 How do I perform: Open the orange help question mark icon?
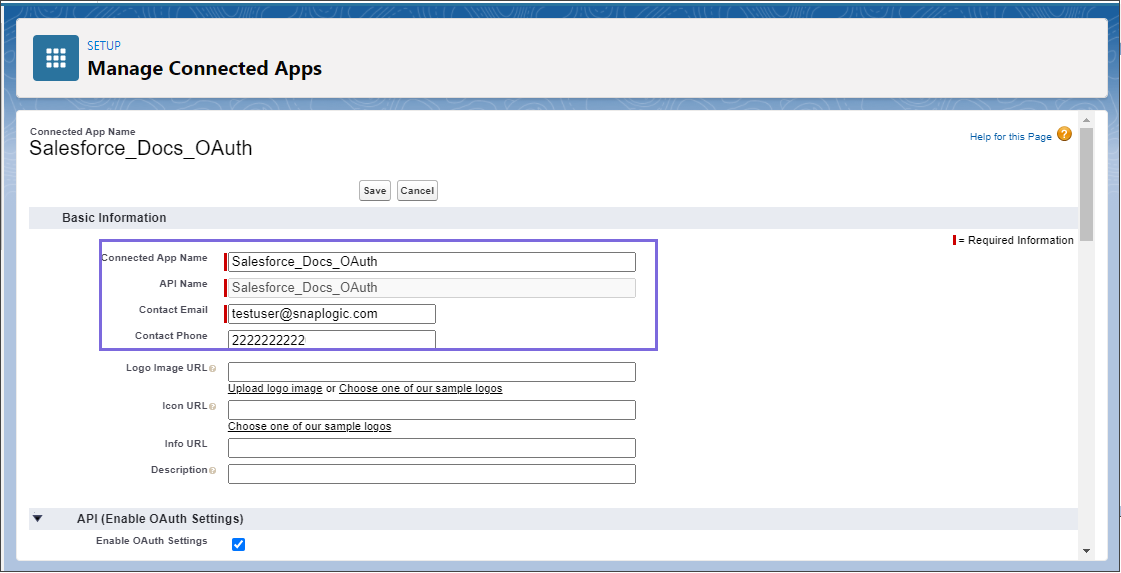point(1064,134)
